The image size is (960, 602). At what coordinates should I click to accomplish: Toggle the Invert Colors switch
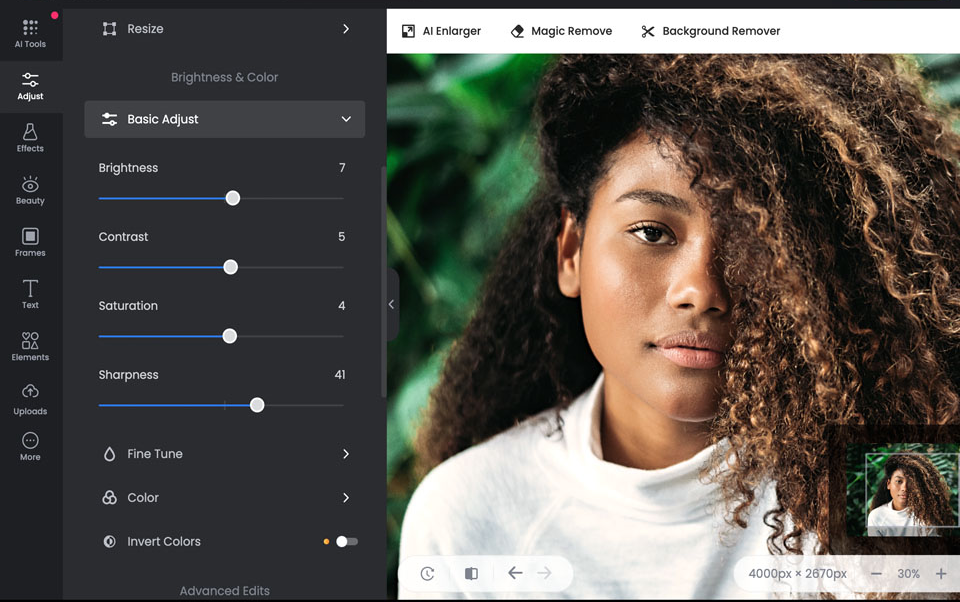[347, 541]
